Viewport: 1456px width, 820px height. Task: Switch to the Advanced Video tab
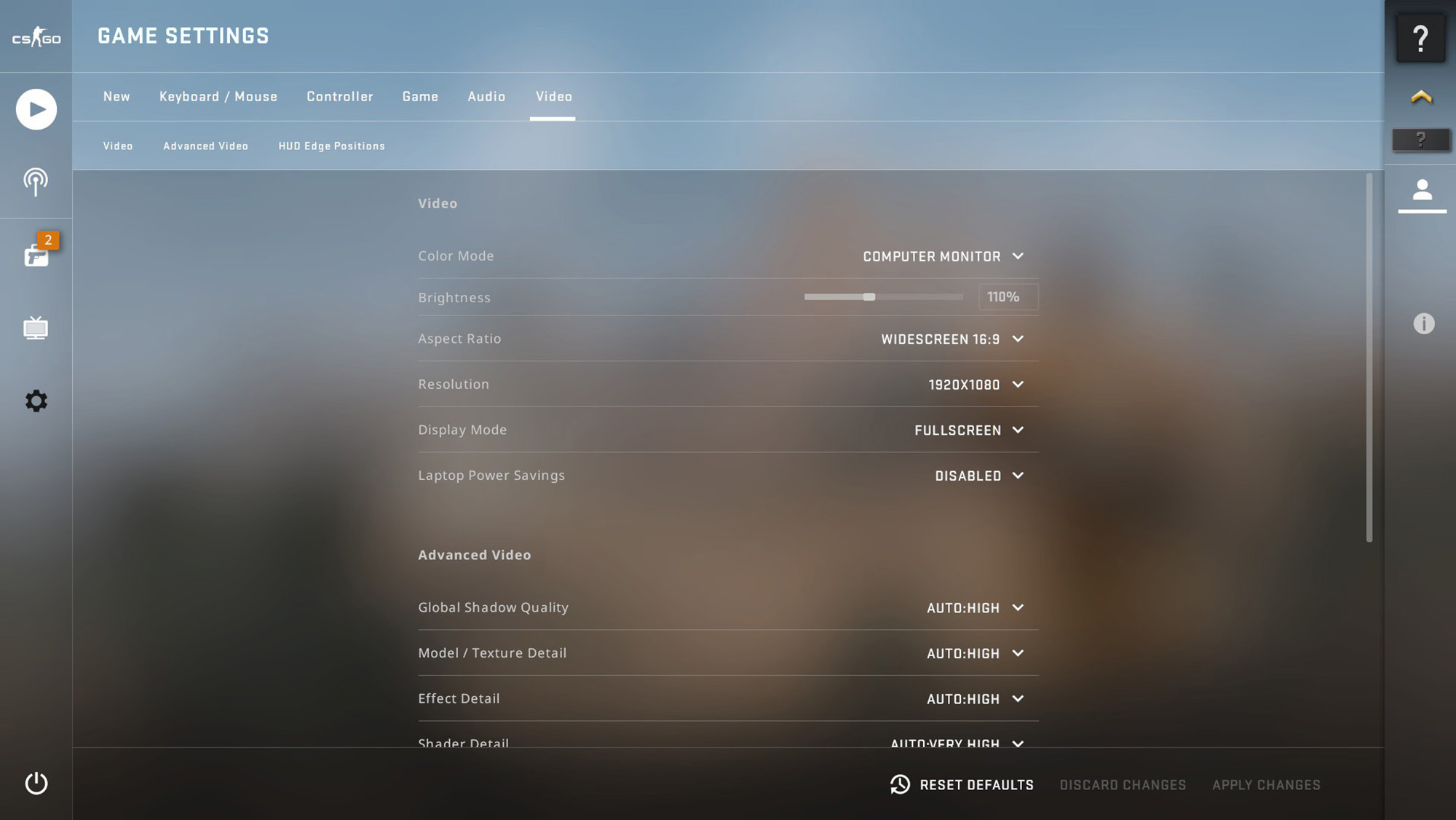[x=205, y=145]
